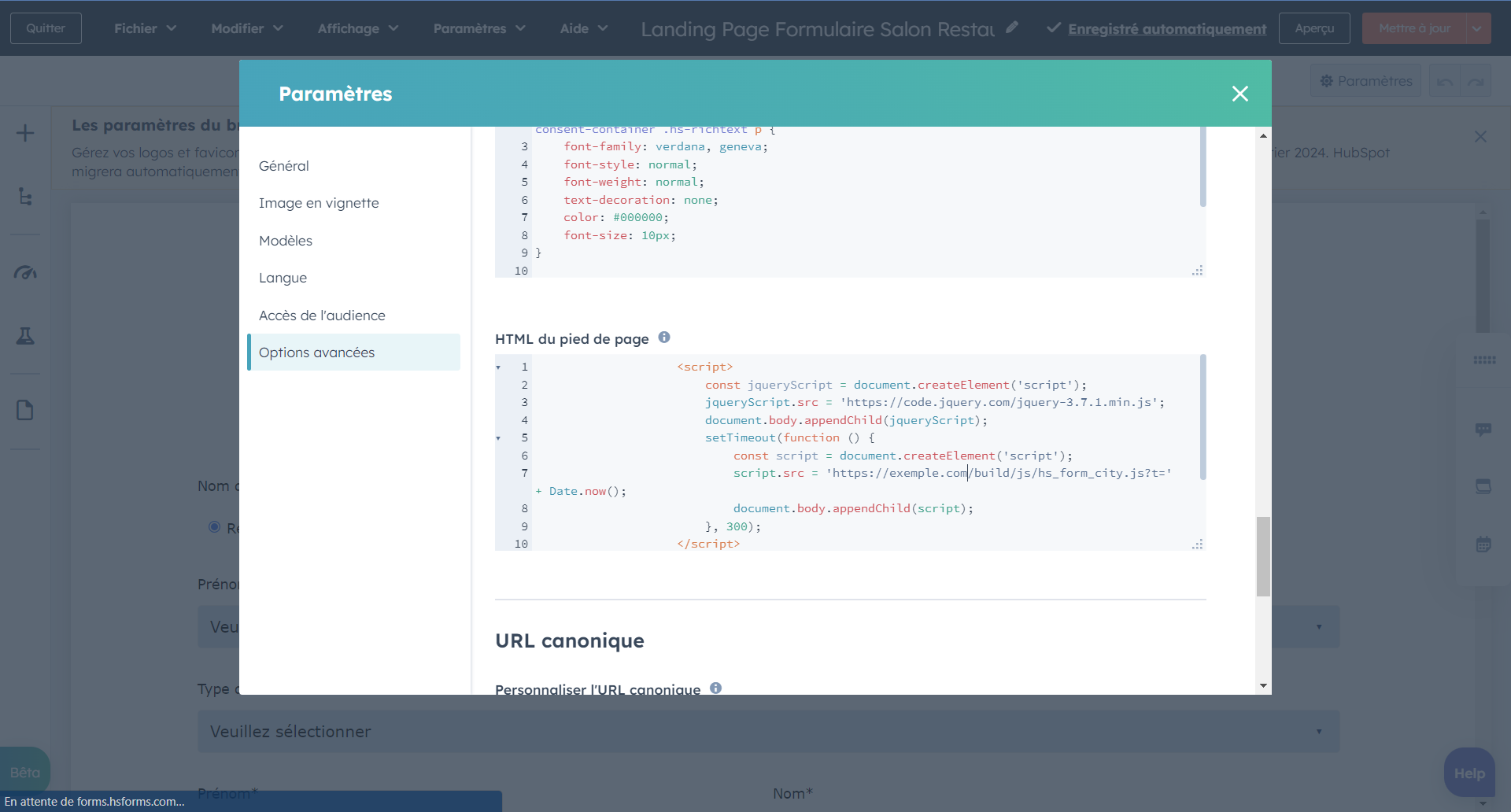The image size is (1511, 812).
Task: Open the Affichage menu
Action: pos(358,28)
